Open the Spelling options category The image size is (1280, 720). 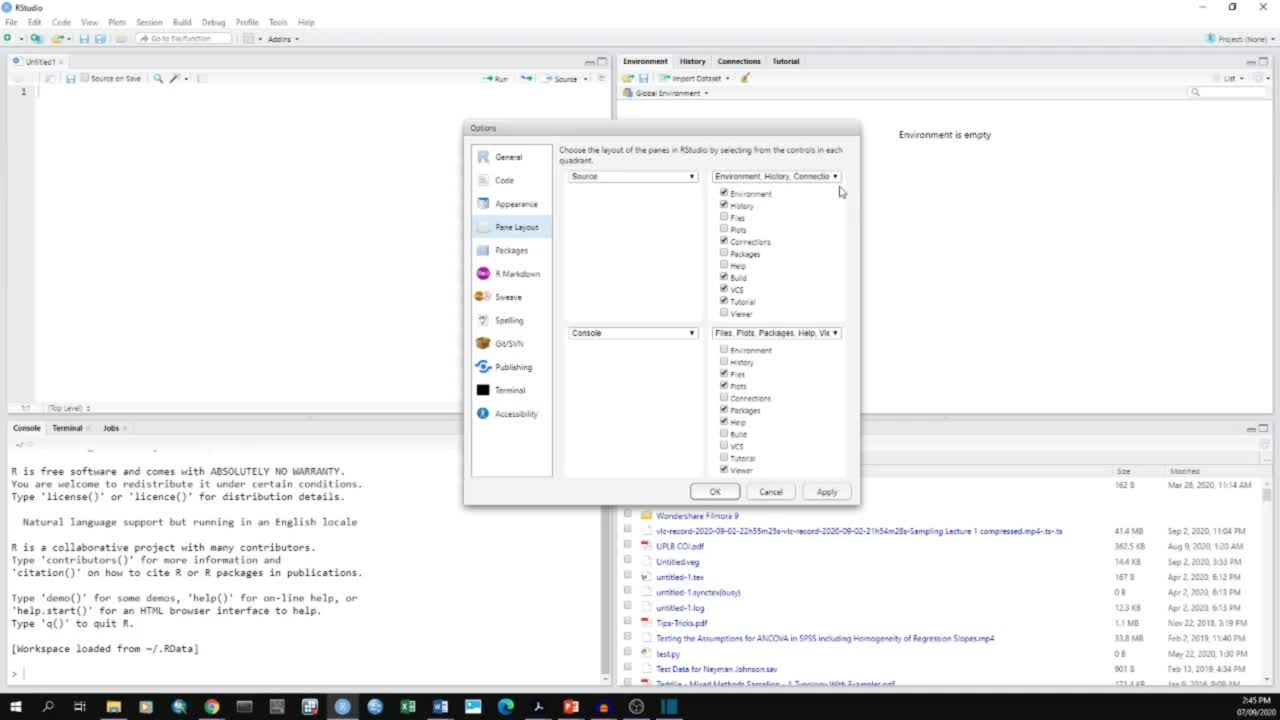click(x=511, y=320)
